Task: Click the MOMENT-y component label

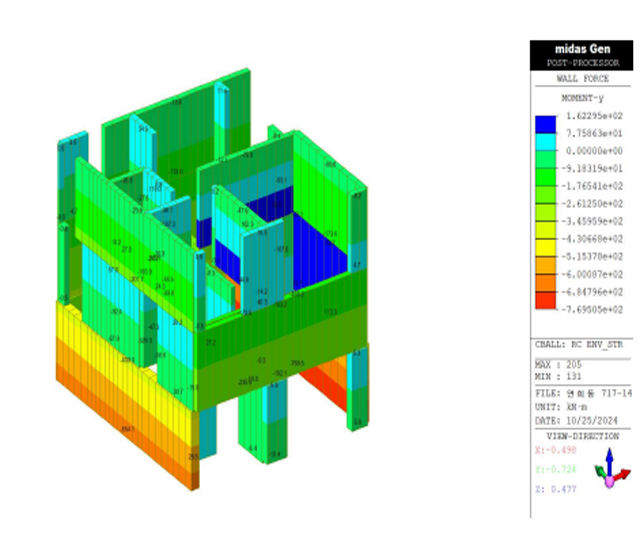Action: 581,98
